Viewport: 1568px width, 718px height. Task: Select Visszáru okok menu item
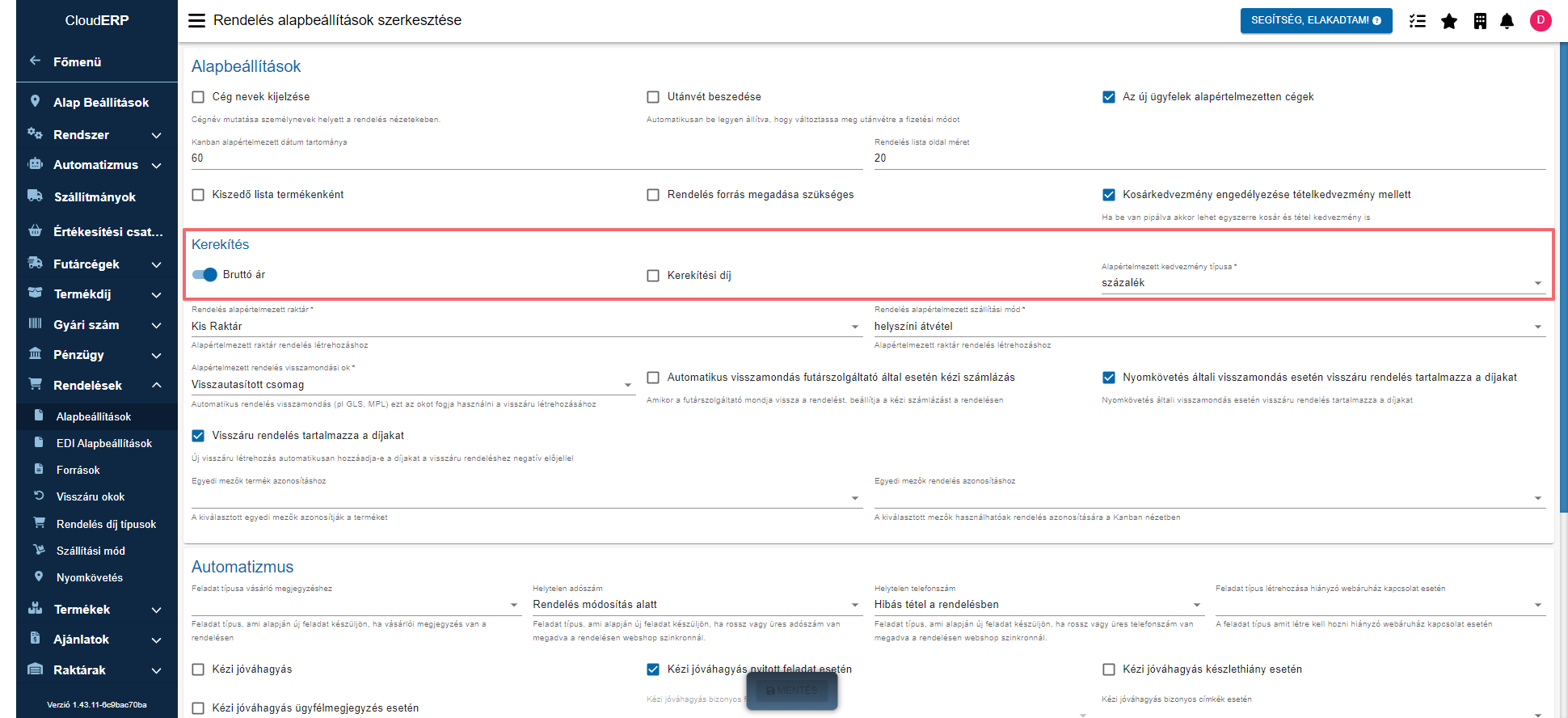pos(90,496)
